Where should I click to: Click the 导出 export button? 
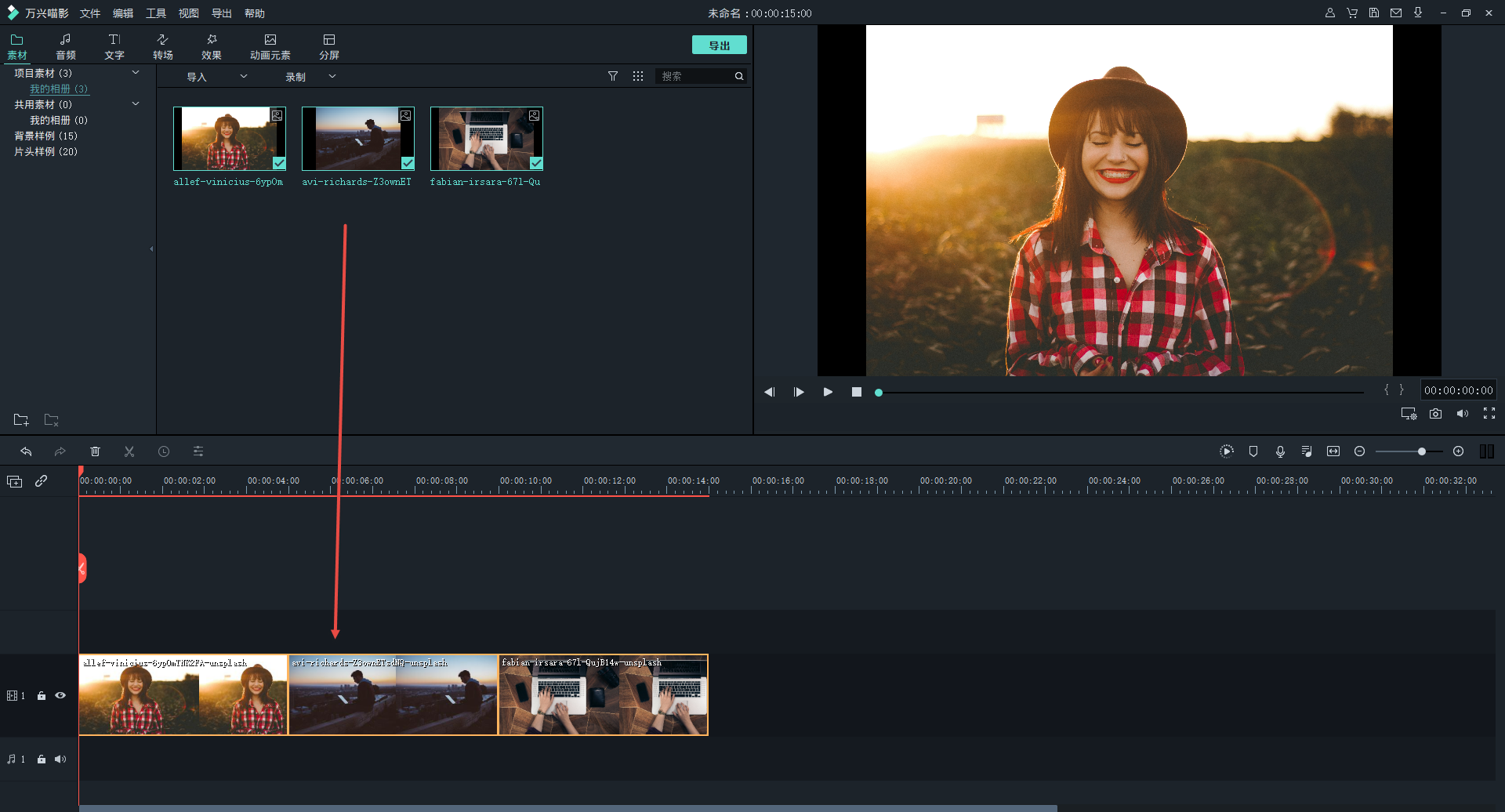719,45
